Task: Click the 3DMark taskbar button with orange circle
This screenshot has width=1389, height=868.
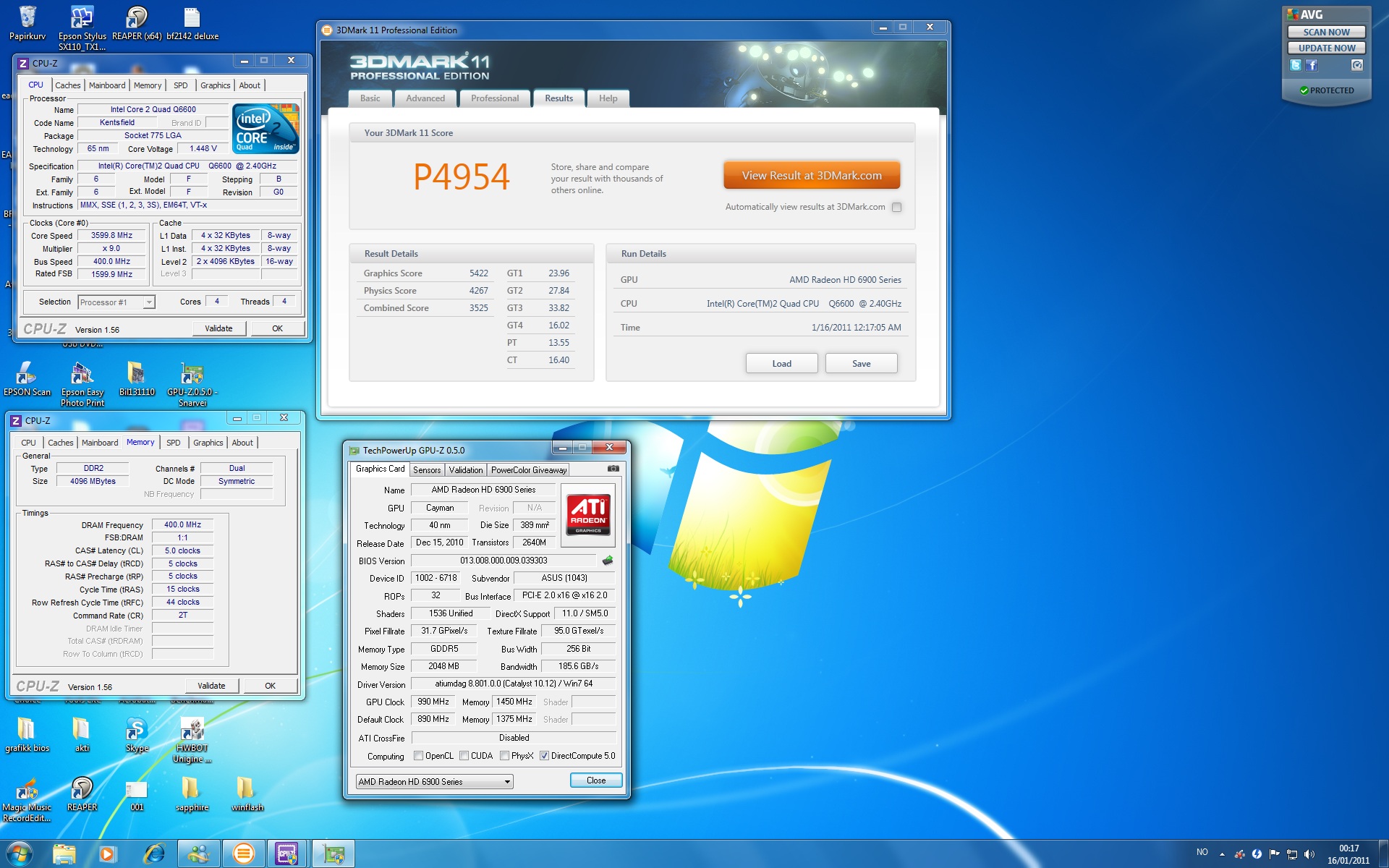Action: 244,854
